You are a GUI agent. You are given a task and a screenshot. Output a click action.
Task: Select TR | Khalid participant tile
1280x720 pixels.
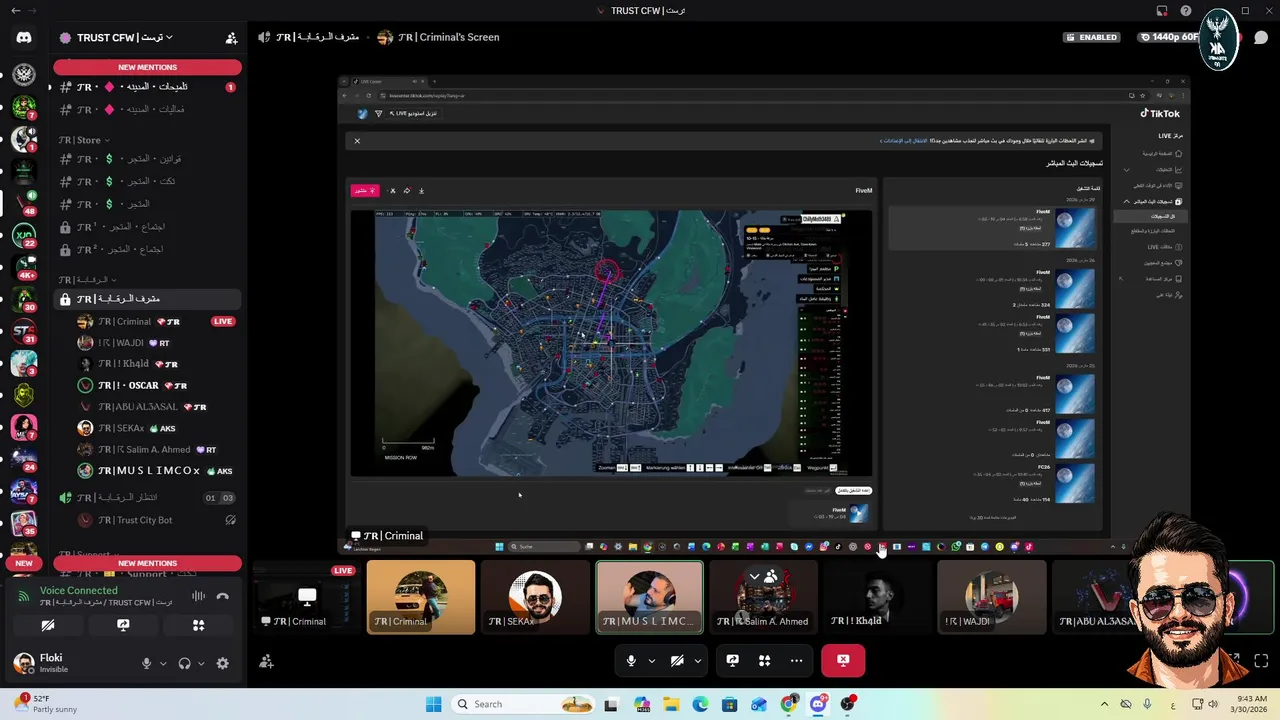pyautogui.click(x=877, y=597)
